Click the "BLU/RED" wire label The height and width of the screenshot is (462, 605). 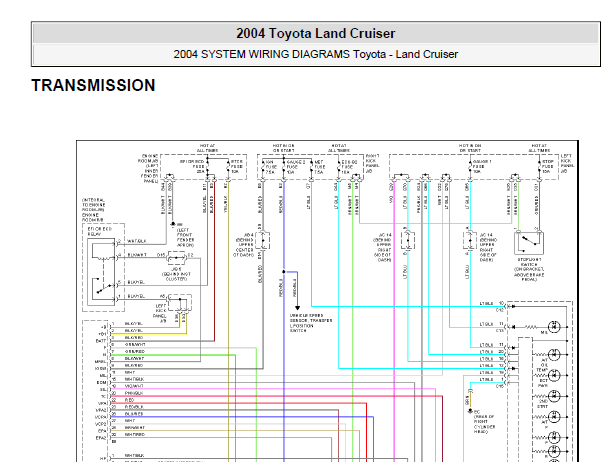134,414
